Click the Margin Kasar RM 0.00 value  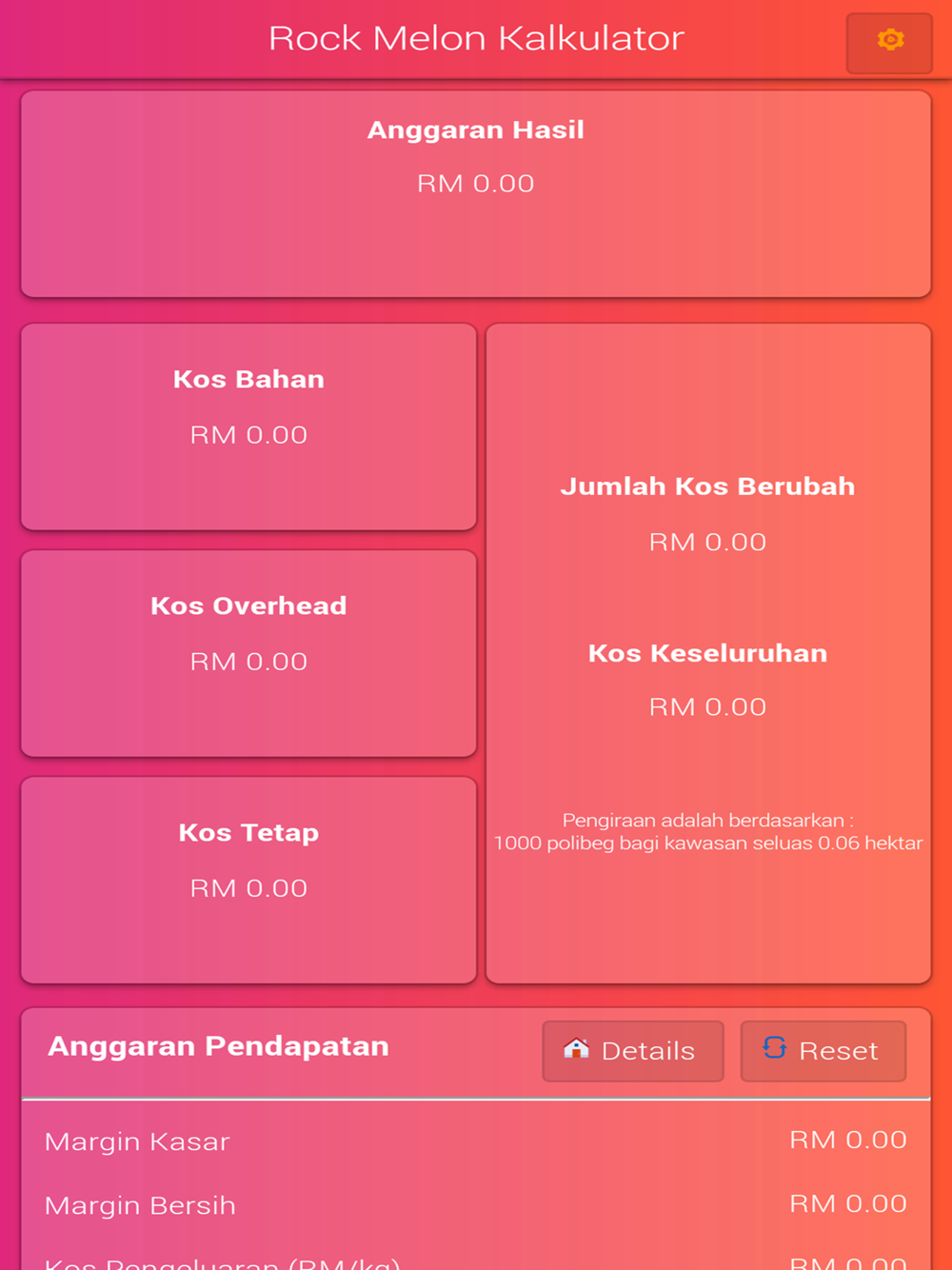point(848,1140)
